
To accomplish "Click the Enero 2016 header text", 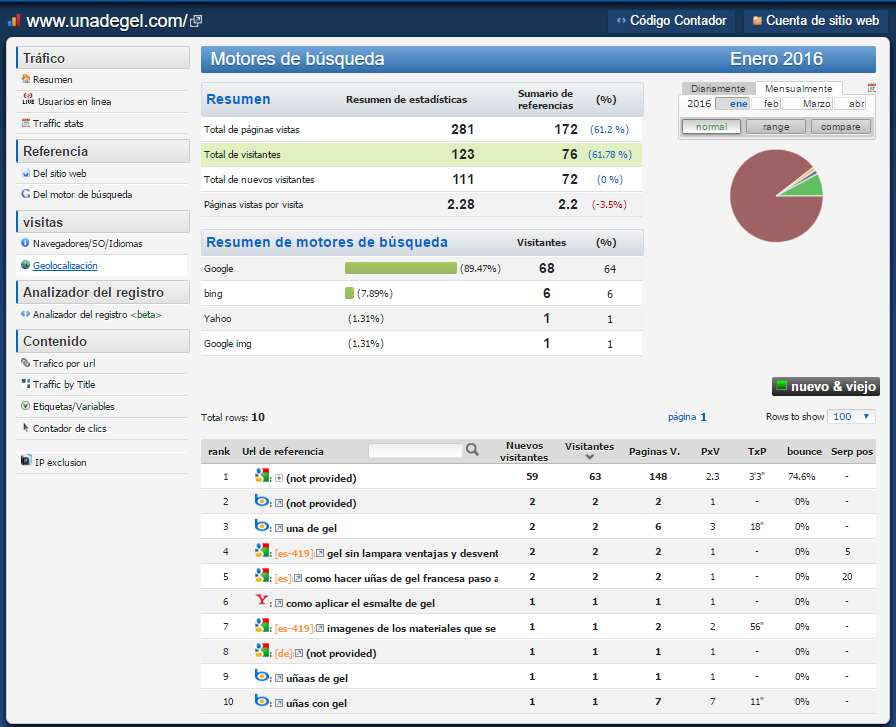I will point(776,59).
